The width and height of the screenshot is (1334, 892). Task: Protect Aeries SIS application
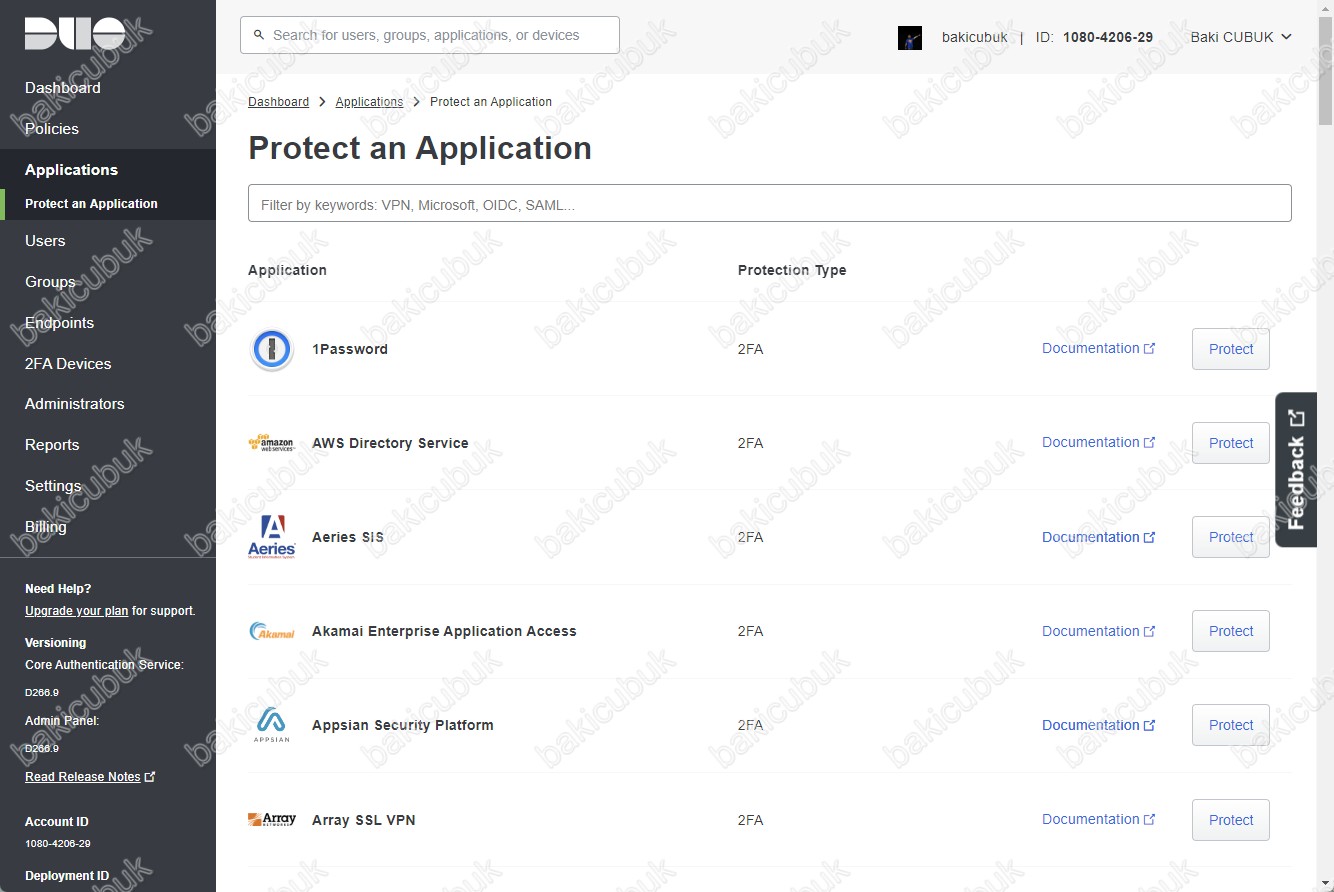click(x=1231, y=537)
